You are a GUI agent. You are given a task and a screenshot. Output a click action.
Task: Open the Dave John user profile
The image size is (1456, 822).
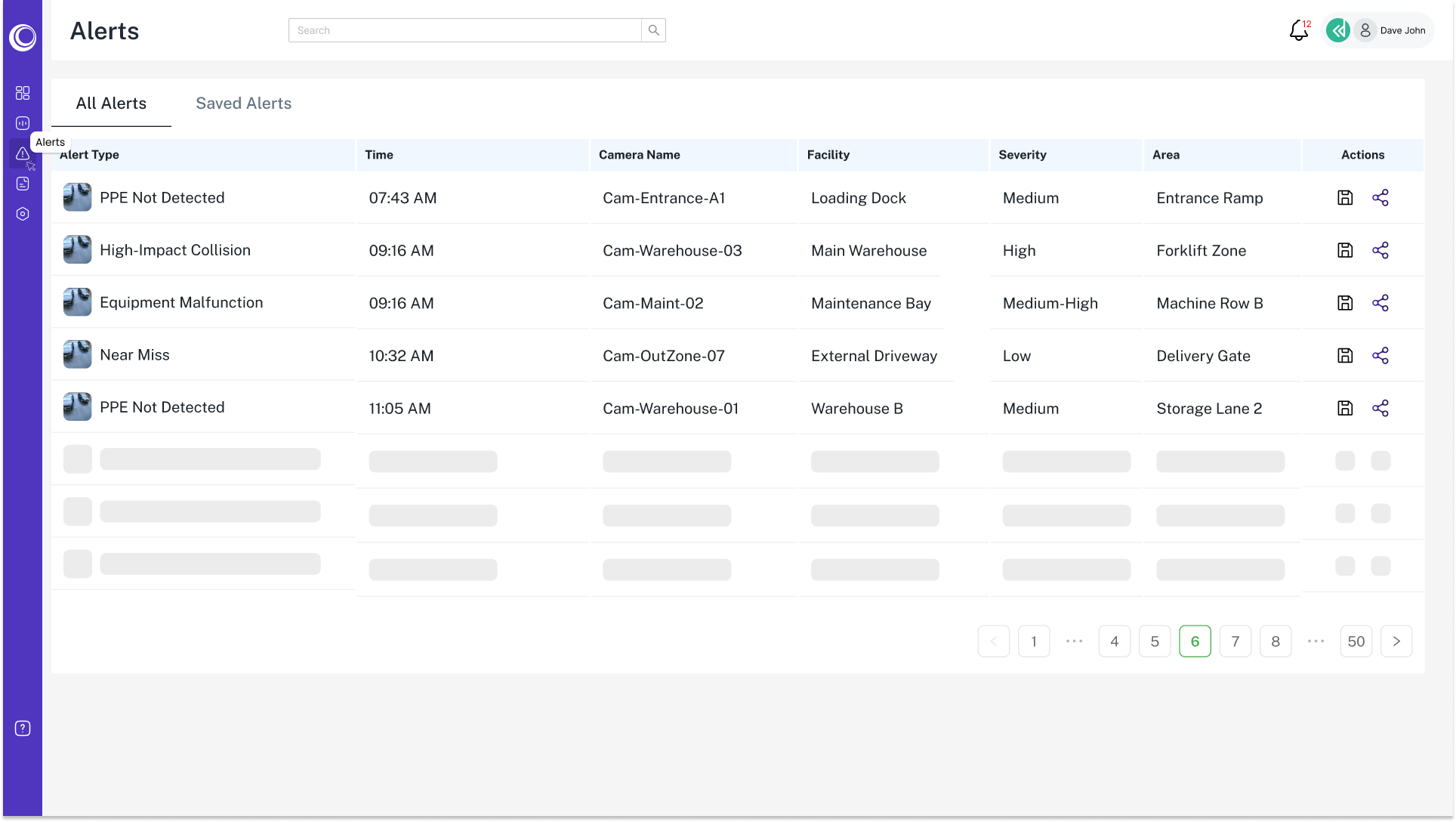click(1393, 31)
